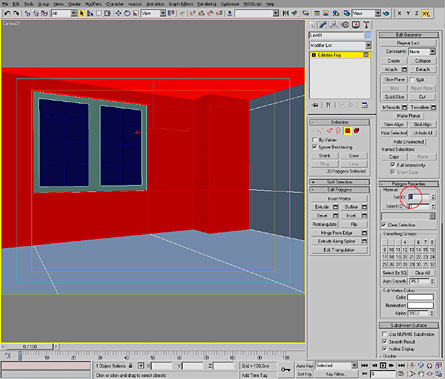Click the object color swatch beside name

(368, 35)
